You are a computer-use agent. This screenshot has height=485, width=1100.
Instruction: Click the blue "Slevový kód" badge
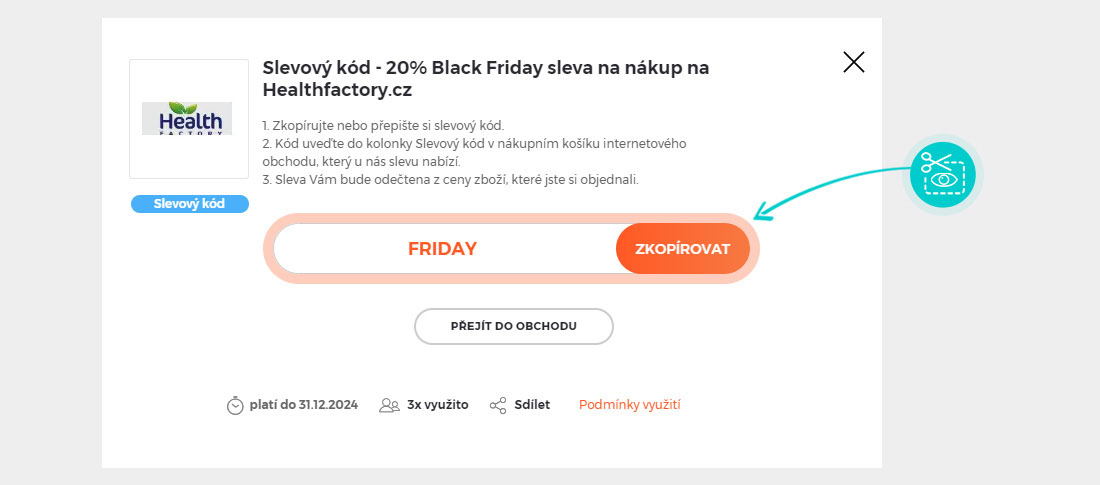189,204
